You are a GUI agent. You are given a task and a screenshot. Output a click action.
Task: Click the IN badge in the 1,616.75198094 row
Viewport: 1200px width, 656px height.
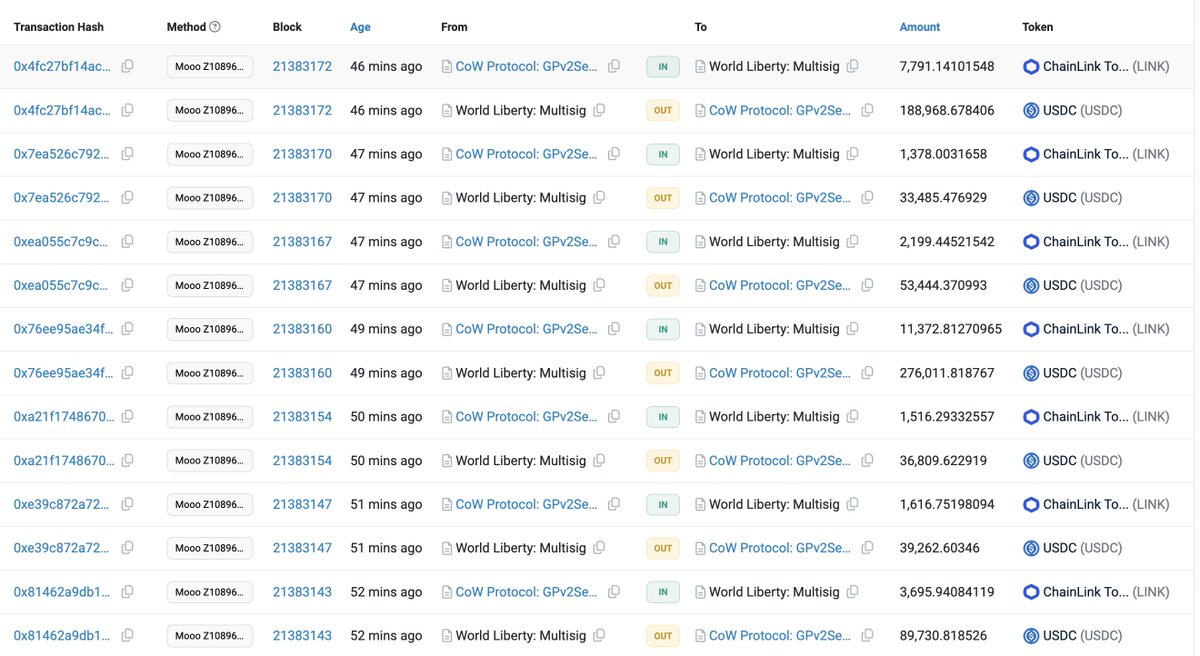663,505
